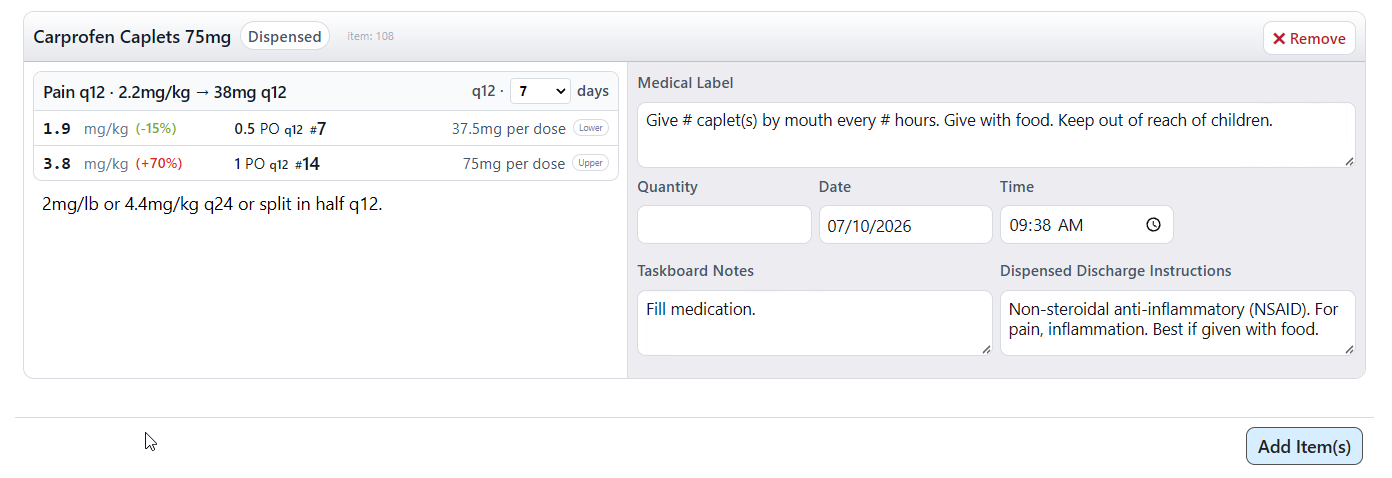Select the Upper dose badge

[x=590, y=163]
